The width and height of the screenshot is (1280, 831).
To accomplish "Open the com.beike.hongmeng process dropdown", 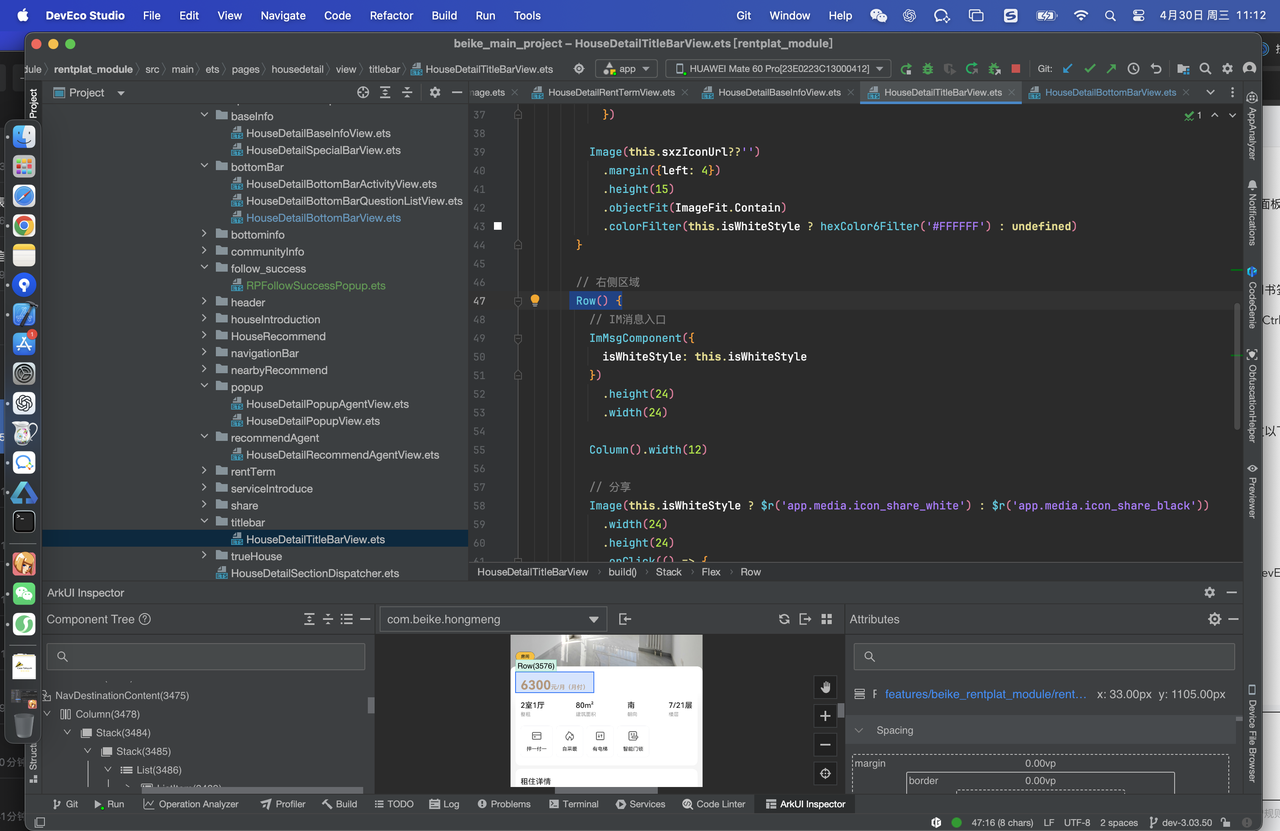I will pyautogui.click(x=493, y=619).
